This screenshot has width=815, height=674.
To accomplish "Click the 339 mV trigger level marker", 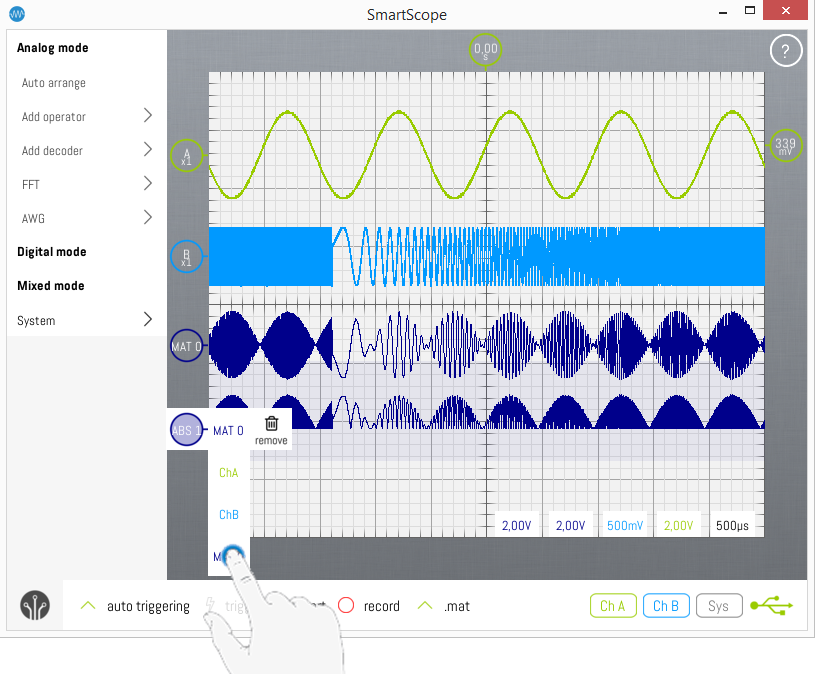I will coord(786,148).
